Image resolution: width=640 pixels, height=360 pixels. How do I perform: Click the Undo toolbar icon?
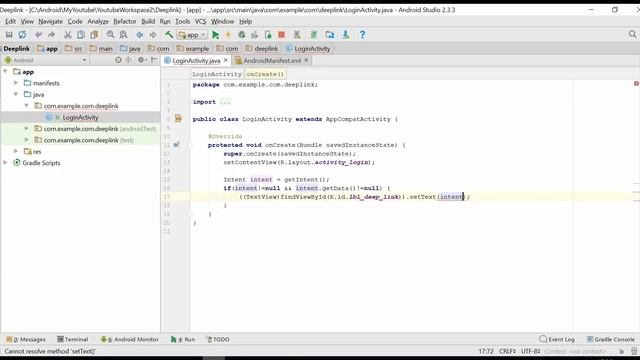(38, 35)
